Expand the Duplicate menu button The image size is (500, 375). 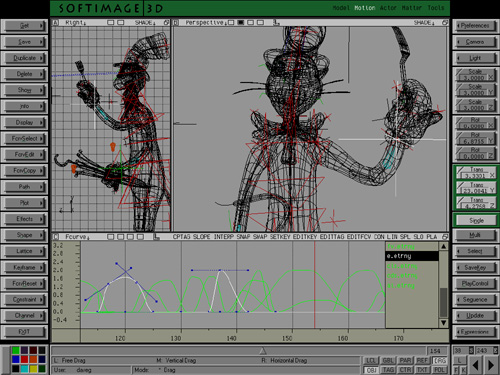click(x=24, y=58)
